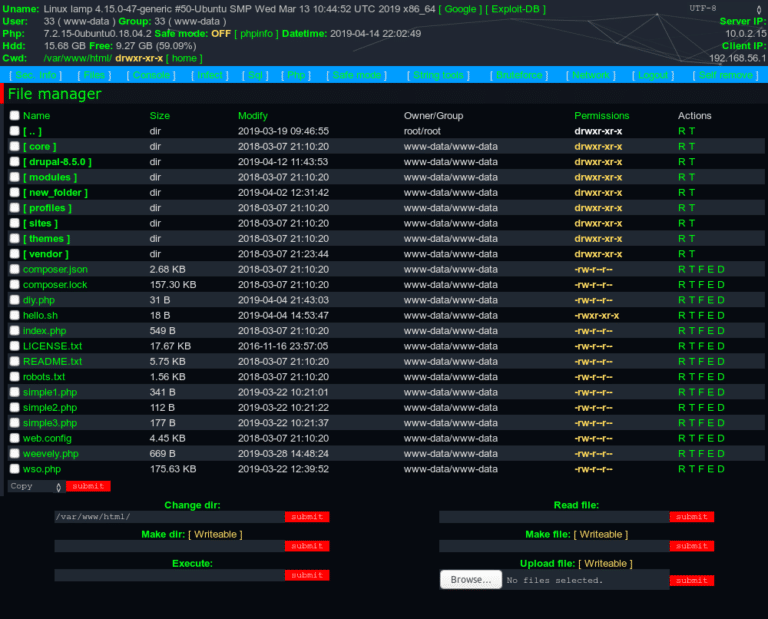Viewport: 768px width, 619px height.
Task: Click the phpinfo link in the header
Action: 258,33
